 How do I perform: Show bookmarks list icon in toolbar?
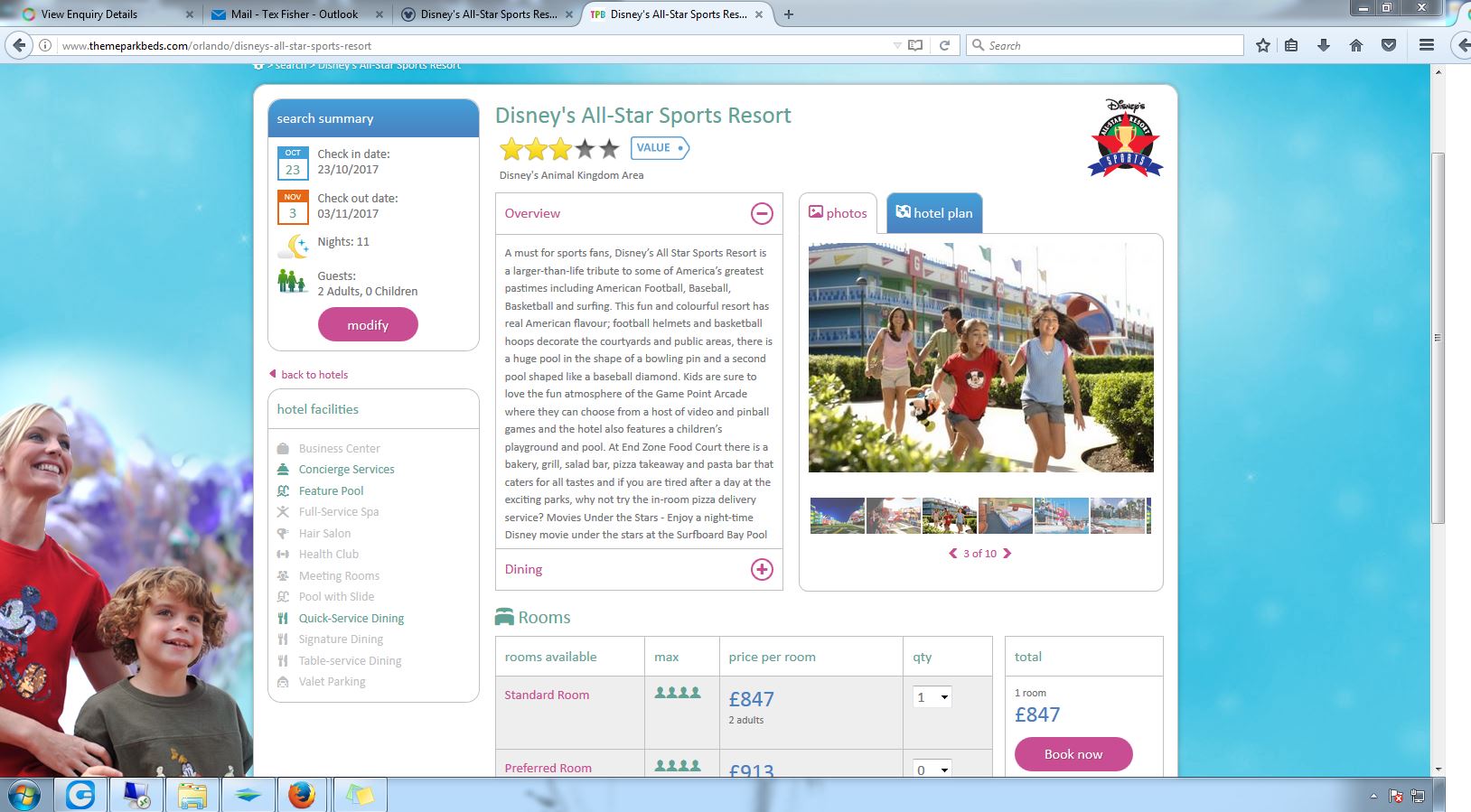pos(1292,45)
